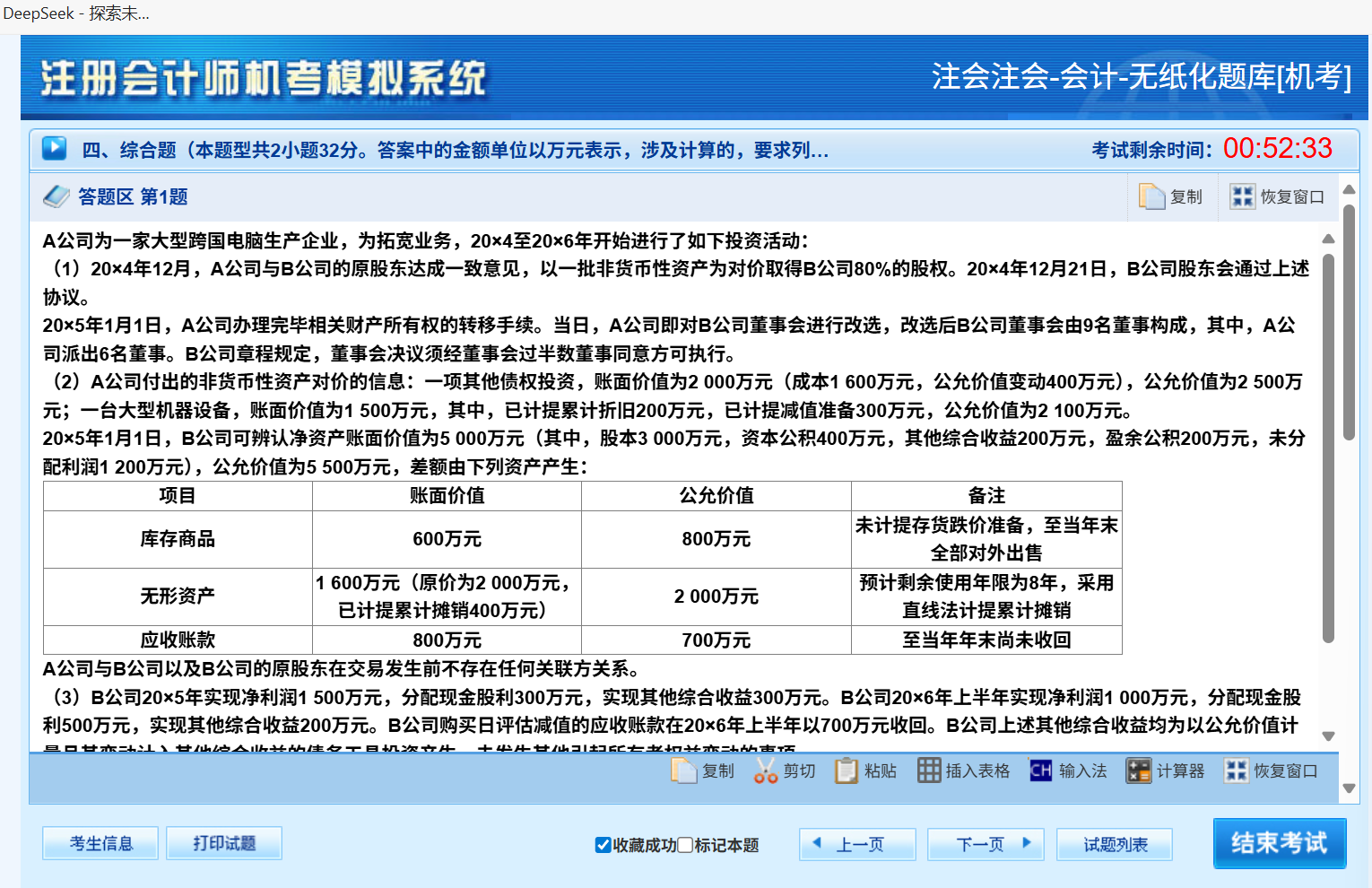Viewport: 1372px width, 888px height.
Task: Go to the previous page with 上一页
Action: click(857, 844)
